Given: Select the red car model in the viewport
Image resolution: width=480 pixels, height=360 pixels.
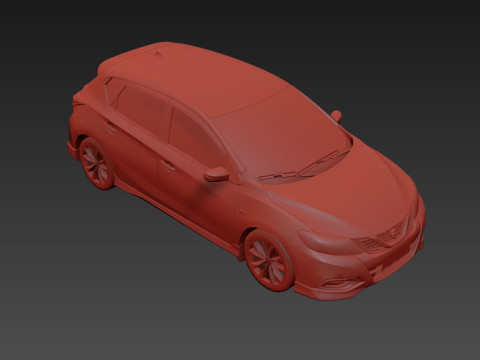Looking at the screenshot, I should [x=247, y=170].
